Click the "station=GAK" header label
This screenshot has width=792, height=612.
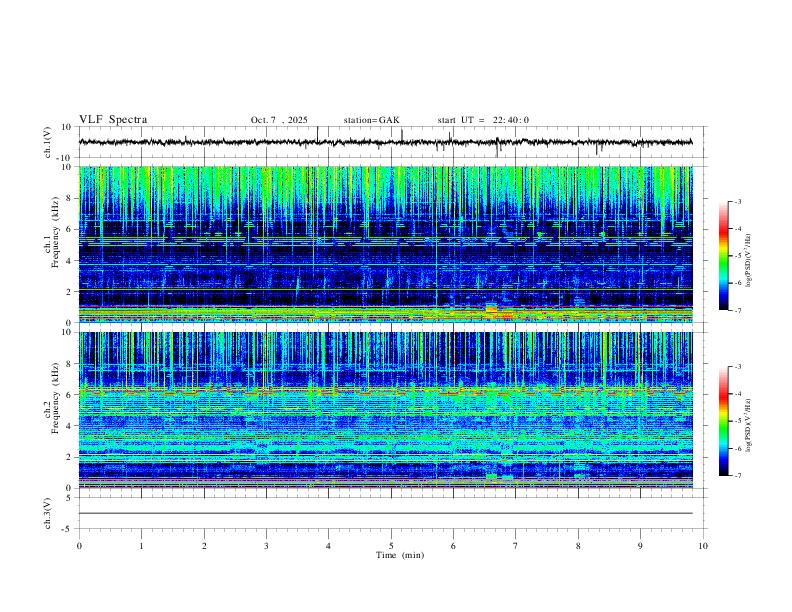coord(371,120)
